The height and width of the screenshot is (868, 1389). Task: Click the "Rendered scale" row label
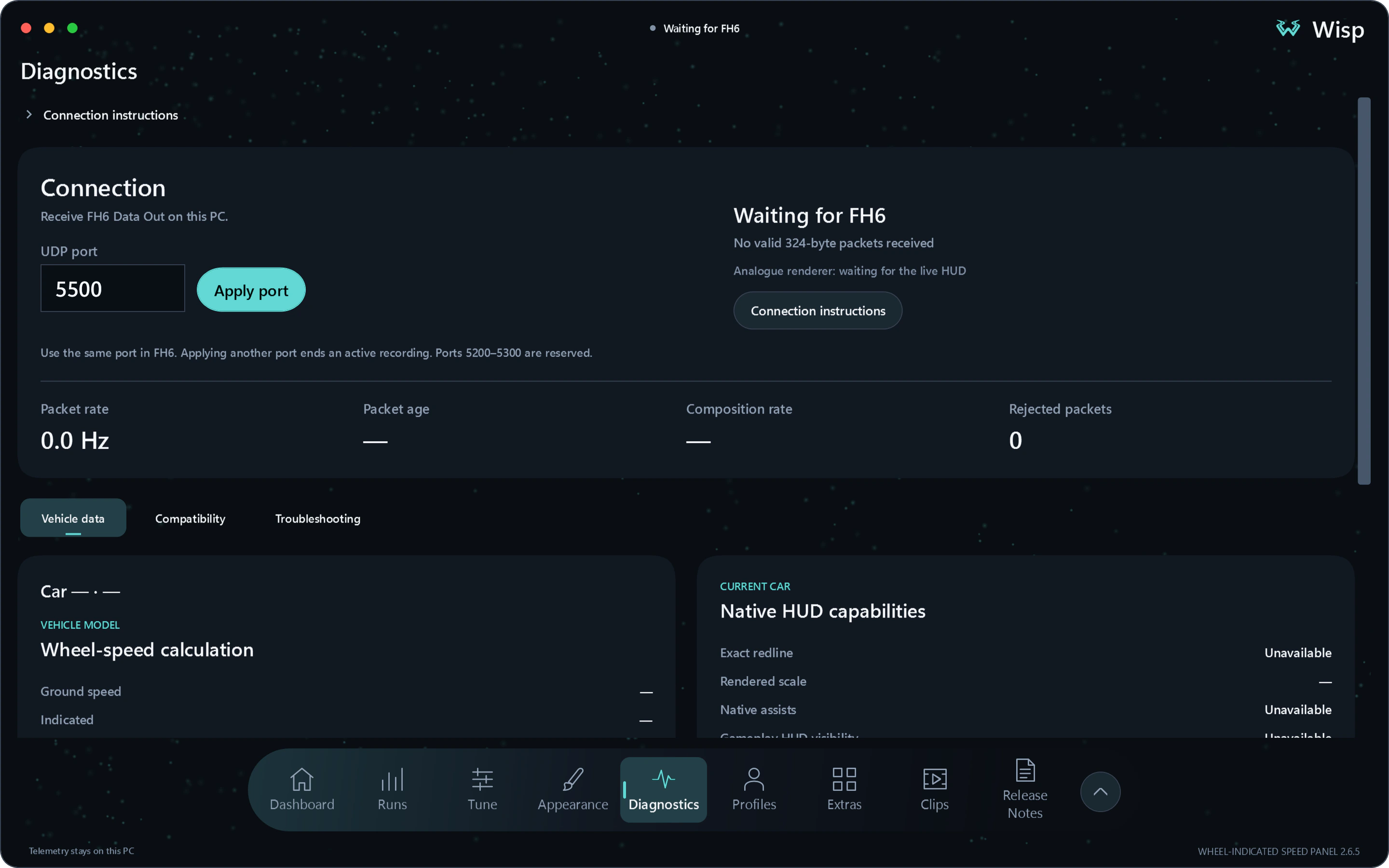click(763, 681)
